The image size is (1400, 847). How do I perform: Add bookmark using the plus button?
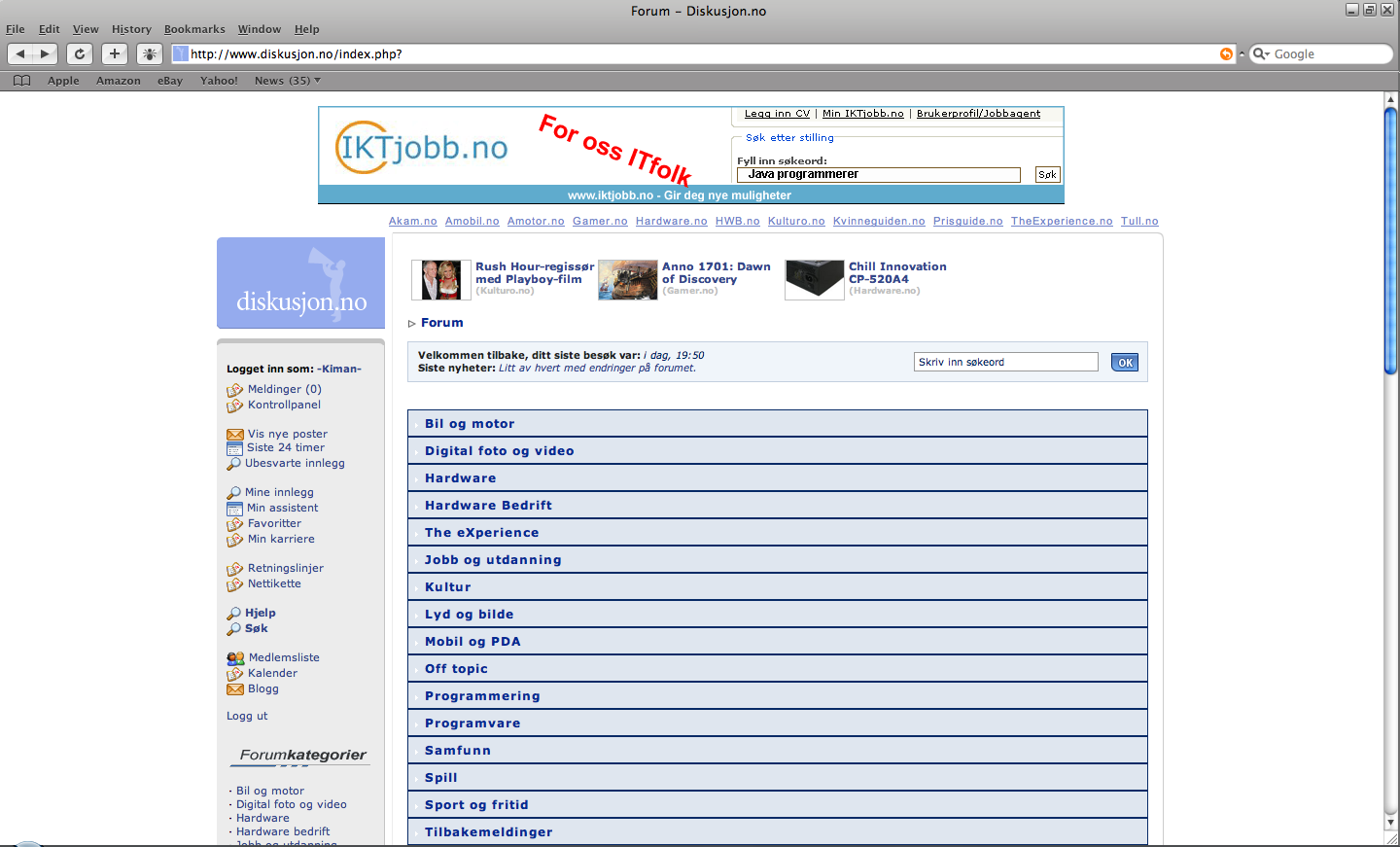115,54
